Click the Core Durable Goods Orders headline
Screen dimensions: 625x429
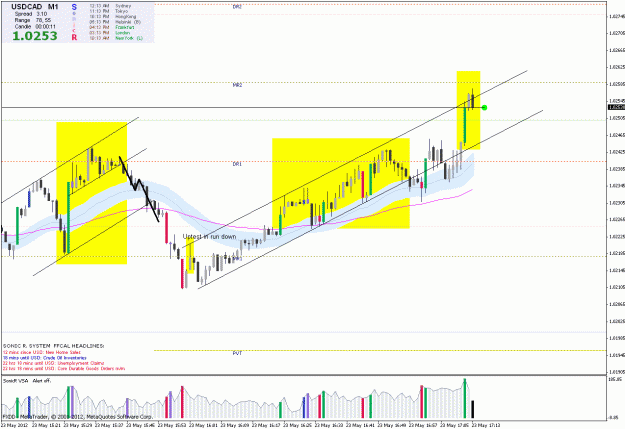(x=64, y=369)
